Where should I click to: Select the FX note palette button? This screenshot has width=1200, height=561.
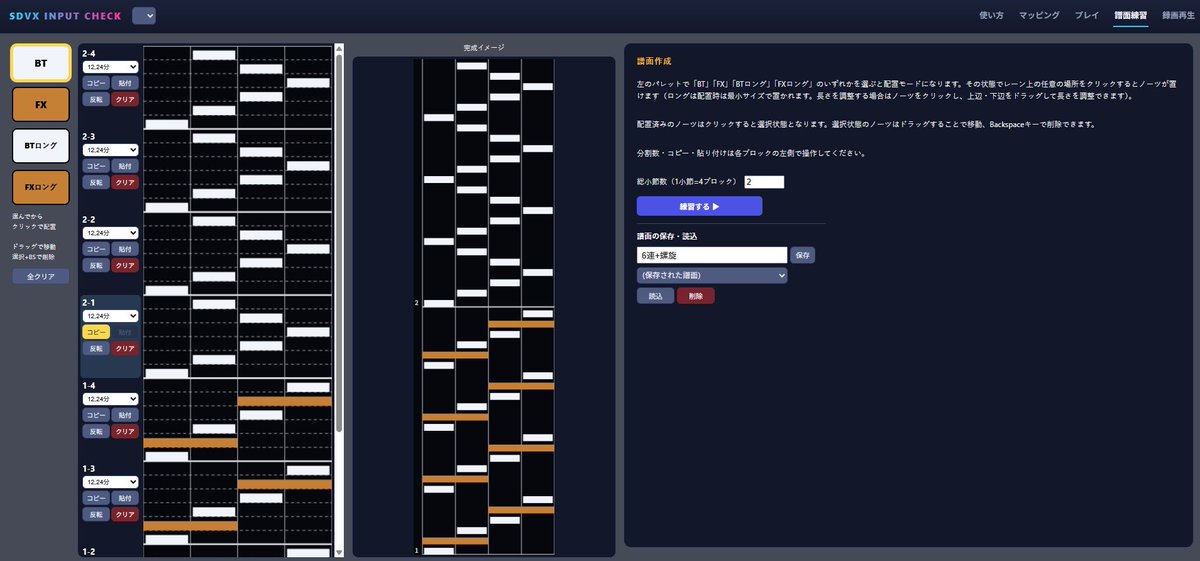pos(41,104)
